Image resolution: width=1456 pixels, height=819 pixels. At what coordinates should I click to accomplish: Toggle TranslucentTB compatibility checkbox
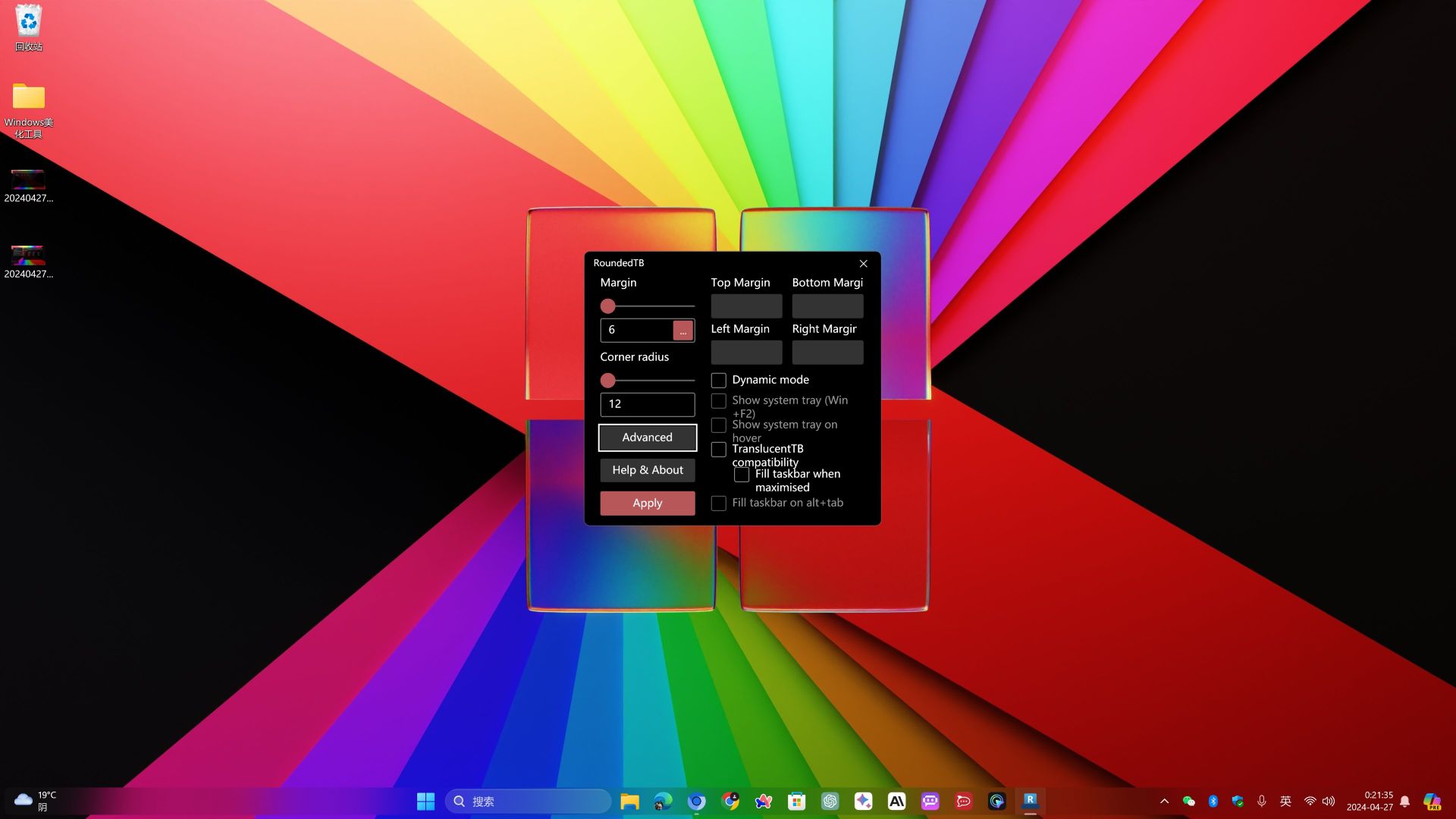[718, 450]
